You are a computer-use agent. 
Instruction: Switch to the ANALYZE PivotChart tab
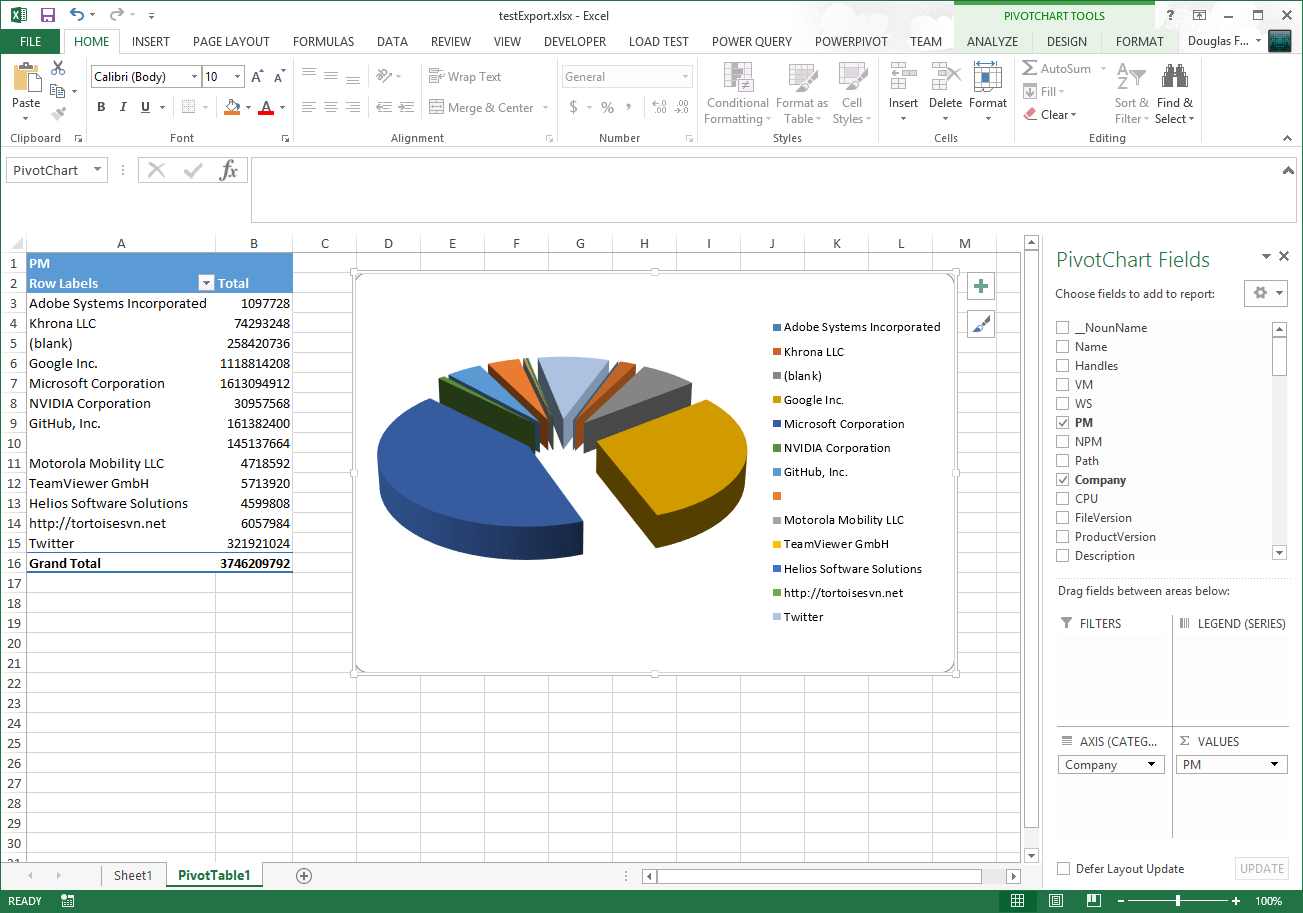[992, 41]
